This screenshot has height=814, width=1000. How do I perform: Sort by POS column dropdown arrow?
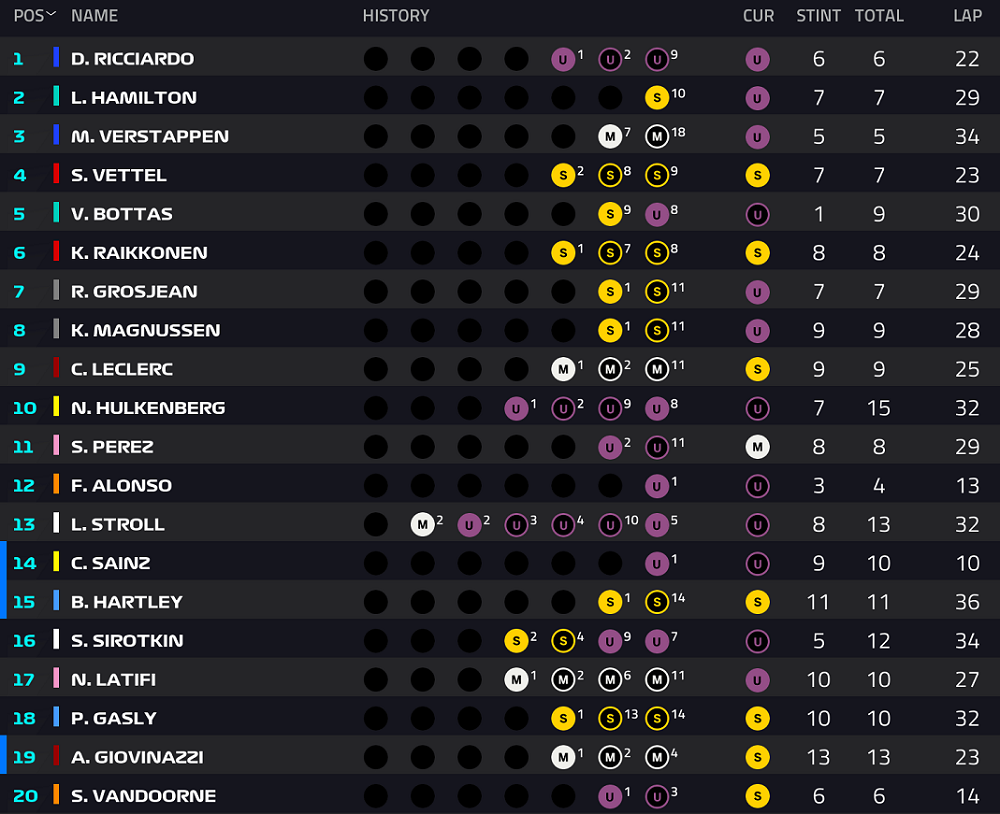tap(52, 14)
